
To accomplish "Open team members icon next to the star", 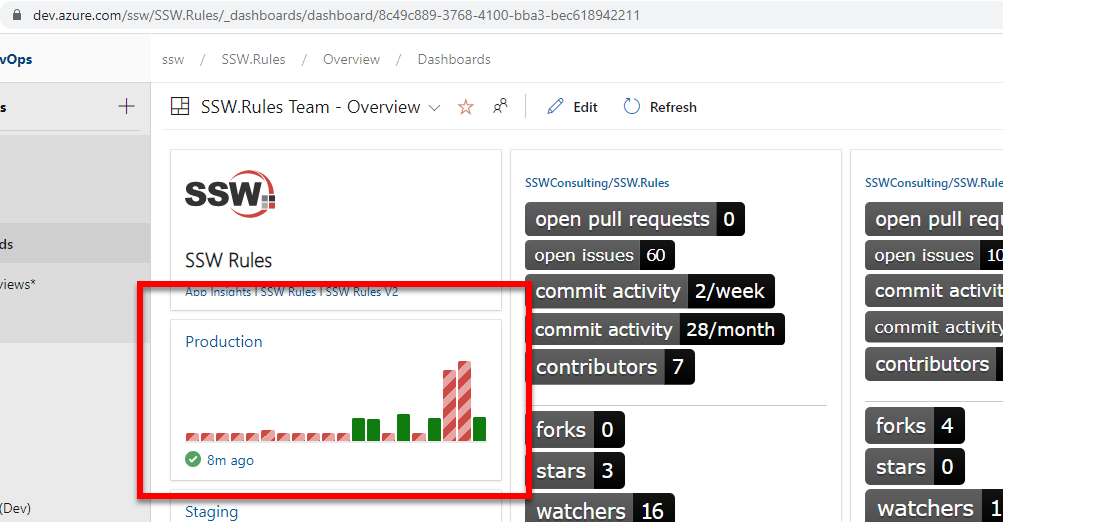I will (500, 106).
